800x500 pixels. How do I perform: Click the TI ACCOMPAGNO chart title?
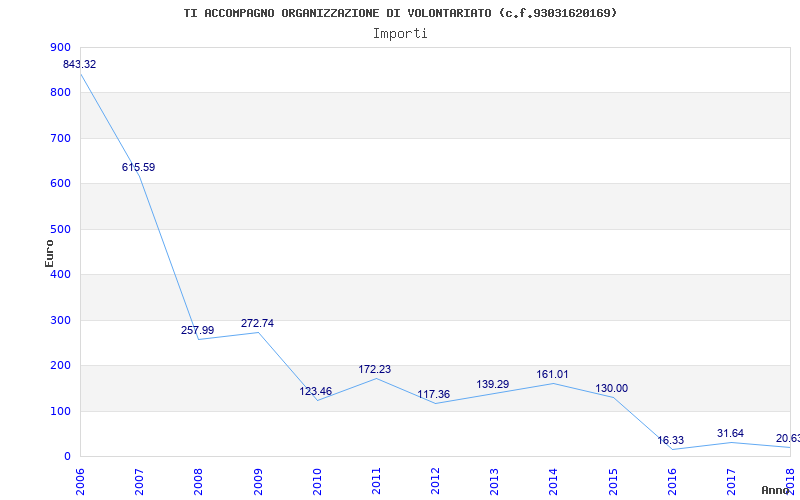click(401, 13)
